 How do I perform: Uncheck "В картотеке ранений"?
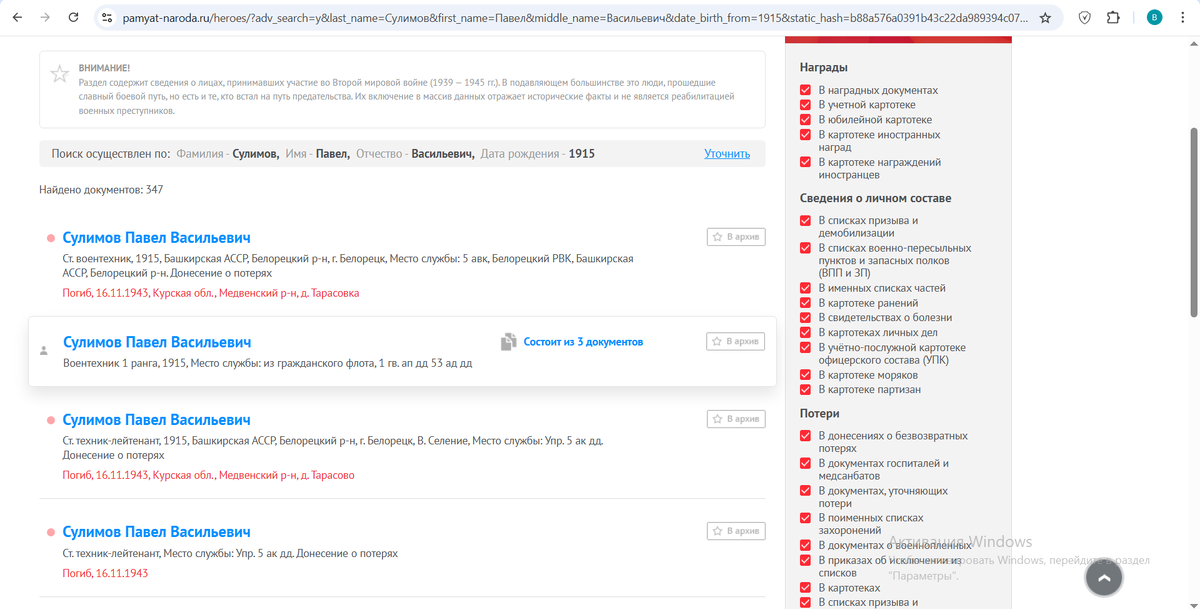tap(806, 303)
